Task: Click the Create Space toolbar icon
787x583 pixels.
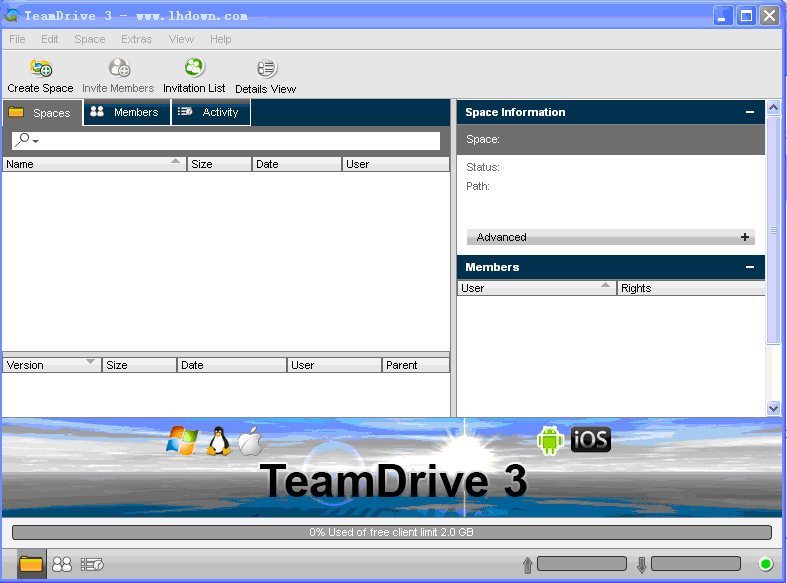Action: coord(41,68)
